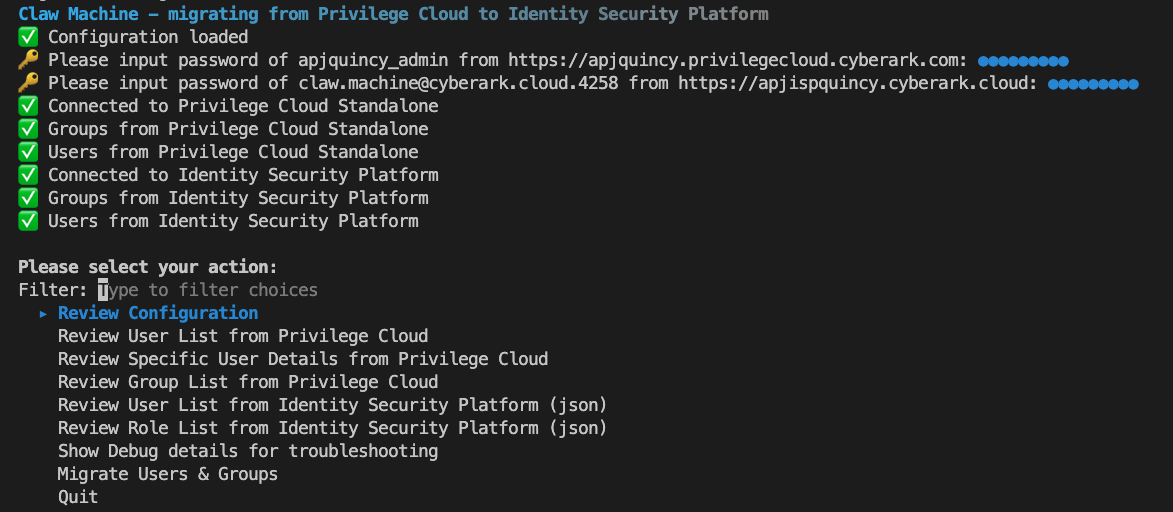Click the username claw.machine@cyberark.cloud.4258
The height and width of the screenshot is (512, 1173).
pyautogui.click(x=459, y=83)
